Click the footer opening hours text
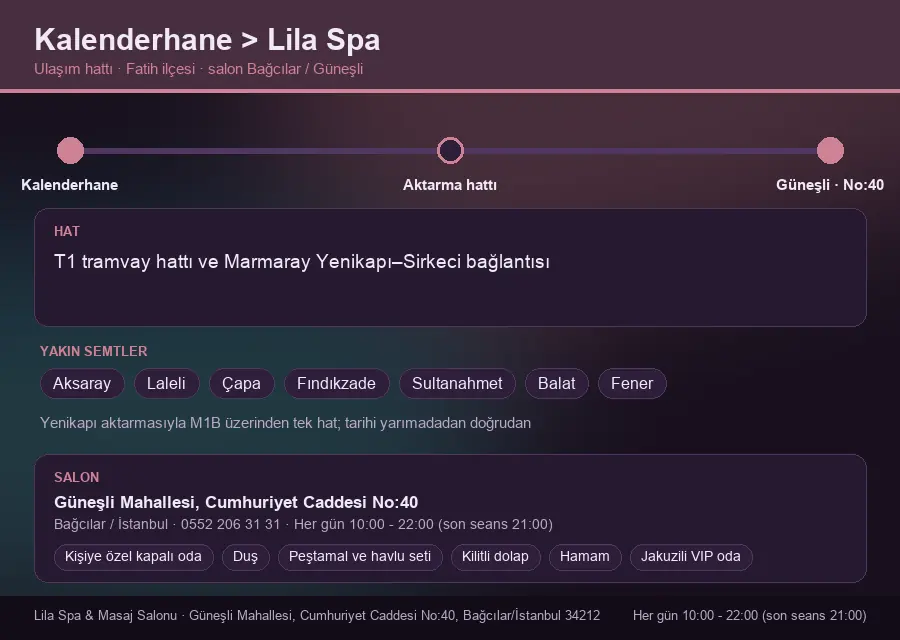 (750, 615)
